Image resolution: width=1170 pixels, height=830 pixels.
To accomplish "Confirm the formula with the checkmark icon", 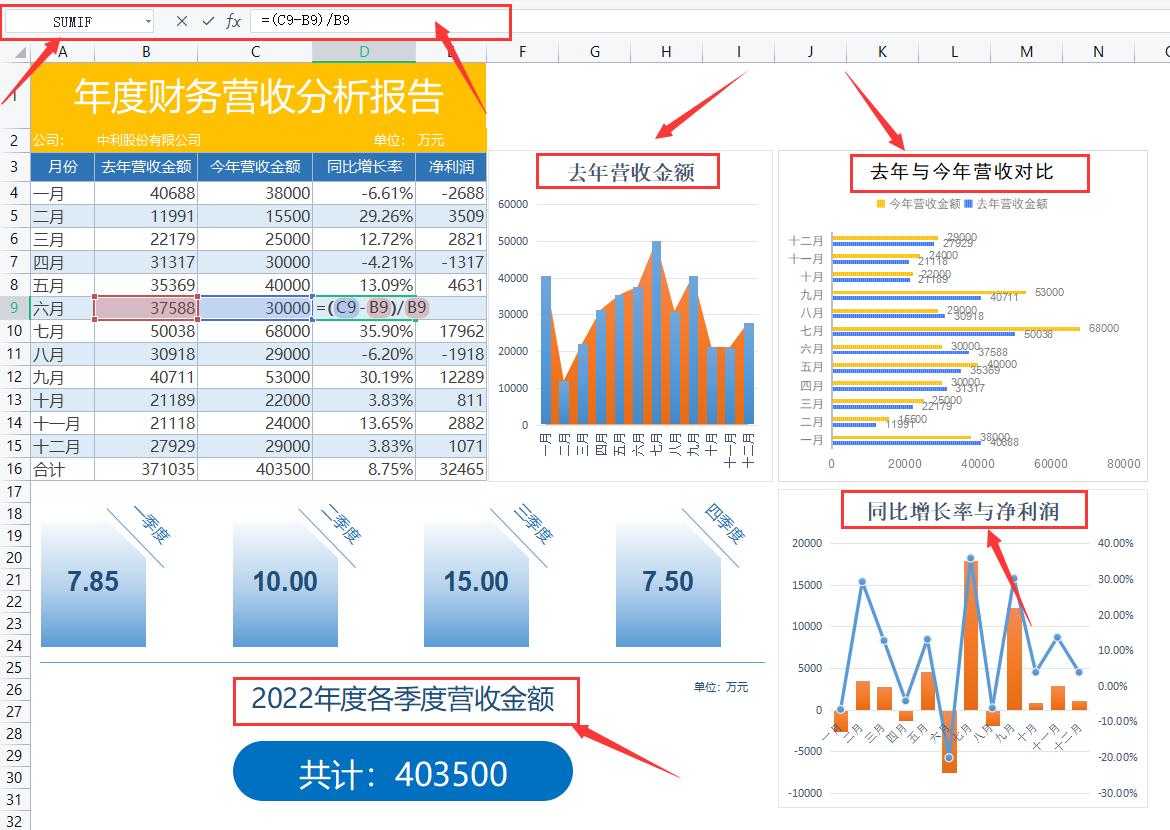I will (208, 19).
